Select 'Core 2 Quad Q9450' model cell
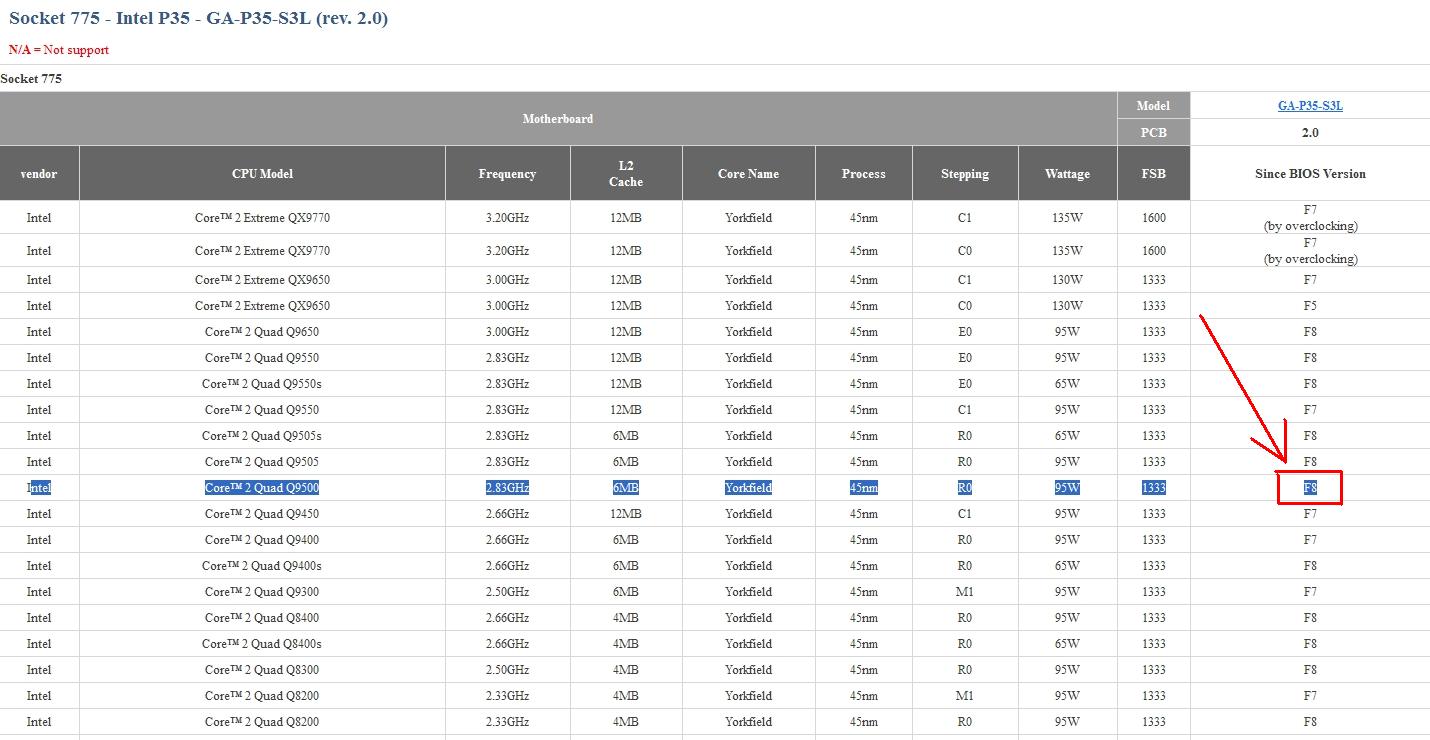The height and width of the screenshot is (740, 1430). pos(262,514)
